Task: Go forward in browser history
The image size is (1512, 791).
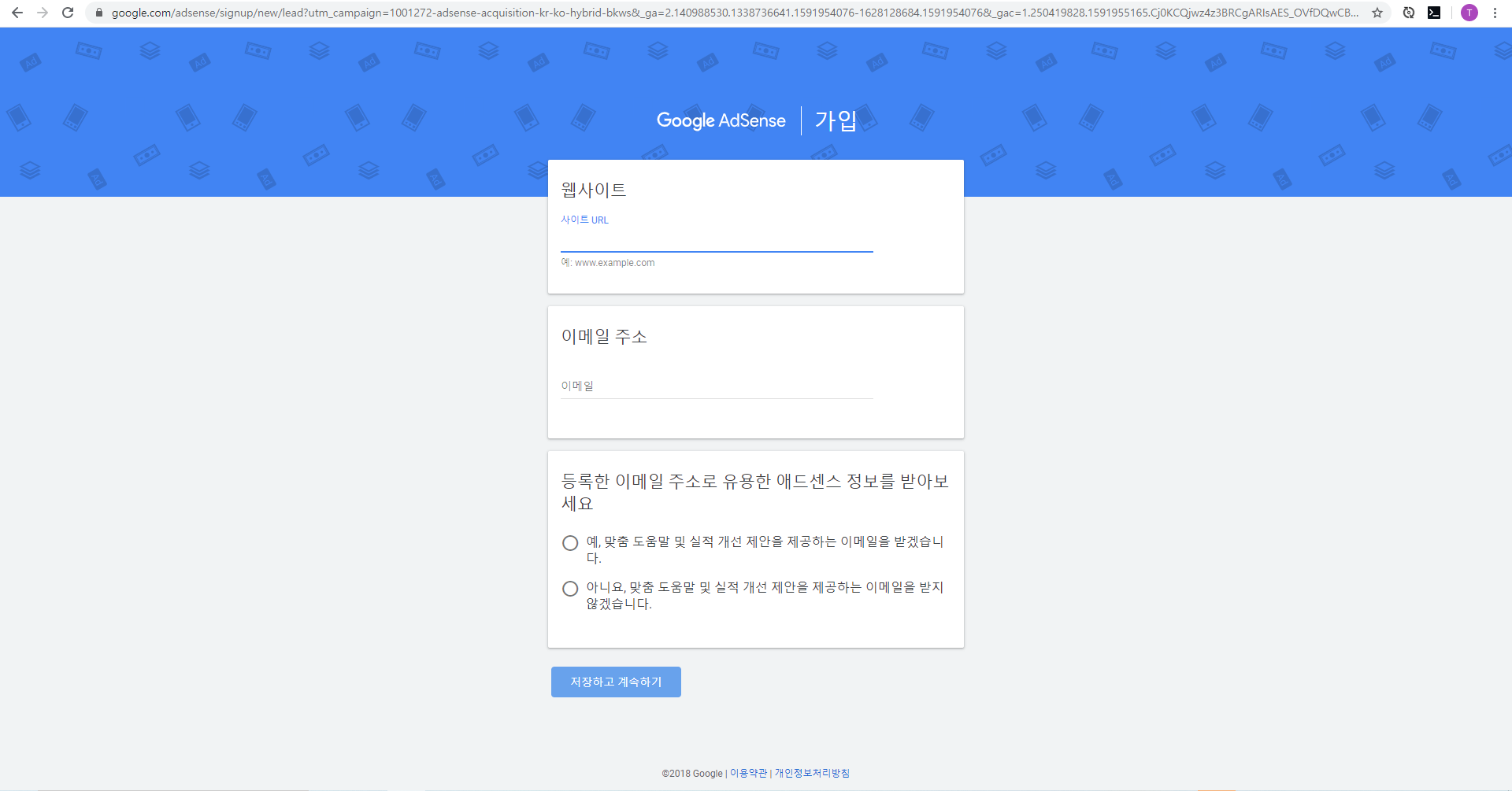Action: [43, 13]
